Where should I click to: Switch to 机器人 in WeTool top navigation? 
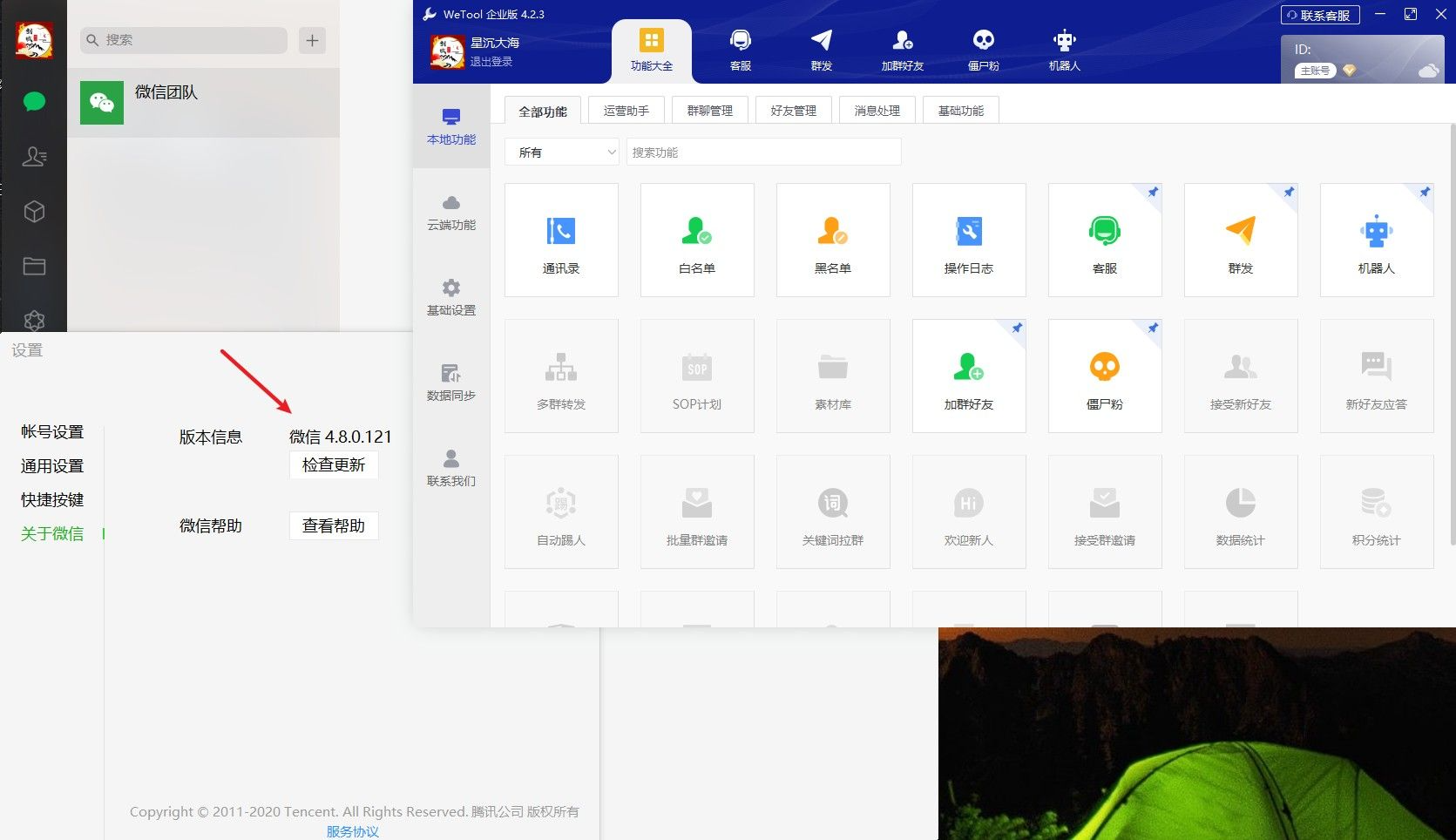[1065, 51]
